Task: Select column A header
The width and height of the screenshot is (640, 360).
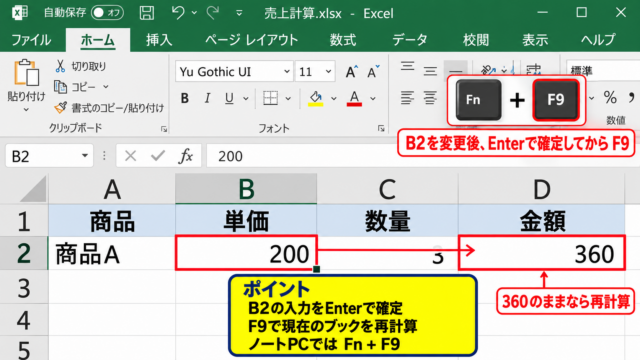Action: 112,189
